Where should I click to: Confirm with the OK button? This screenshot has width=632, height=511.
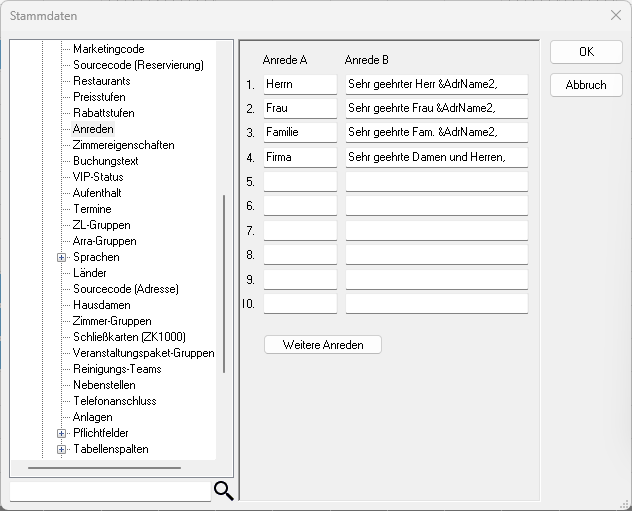pyautogui.click(x=586, y=52)
